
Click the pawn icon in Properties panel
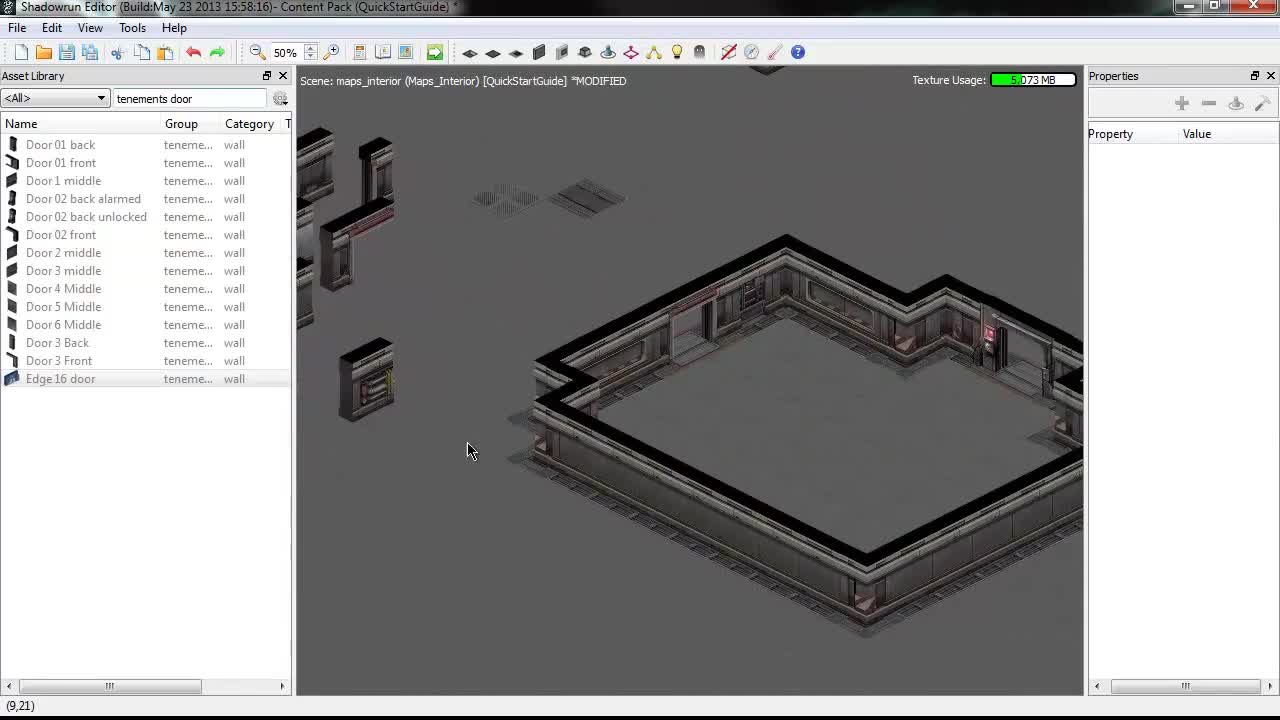coord(1236,103)
